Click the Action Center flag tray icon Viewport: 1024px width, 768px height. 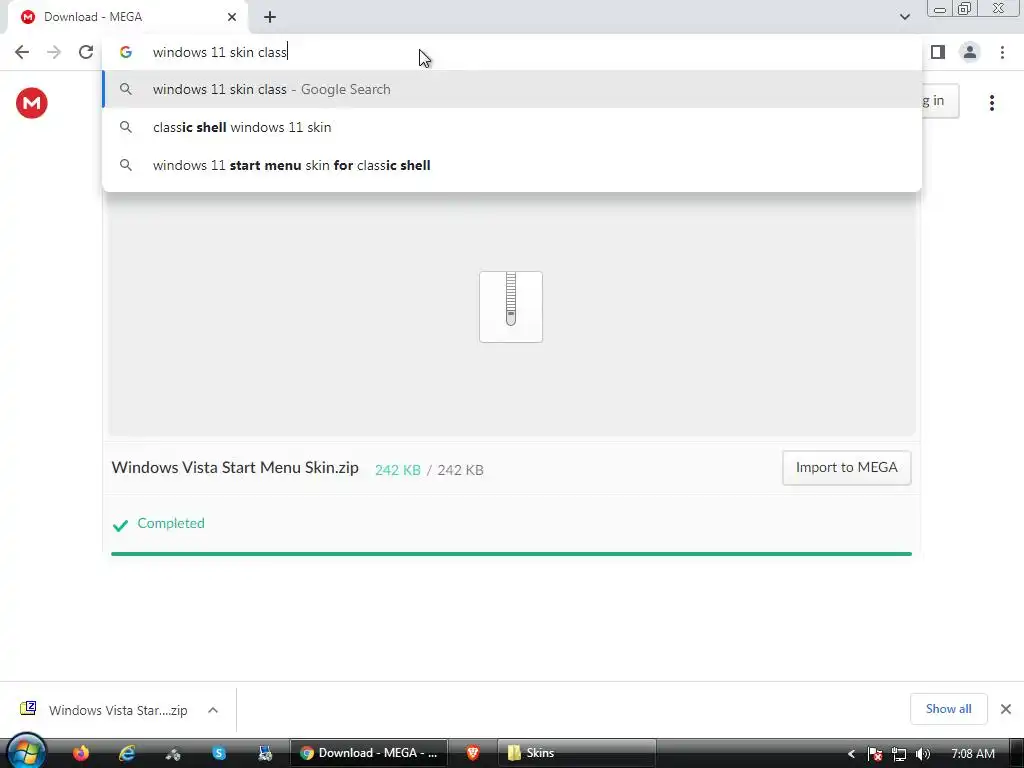click(x=875, y=754)
